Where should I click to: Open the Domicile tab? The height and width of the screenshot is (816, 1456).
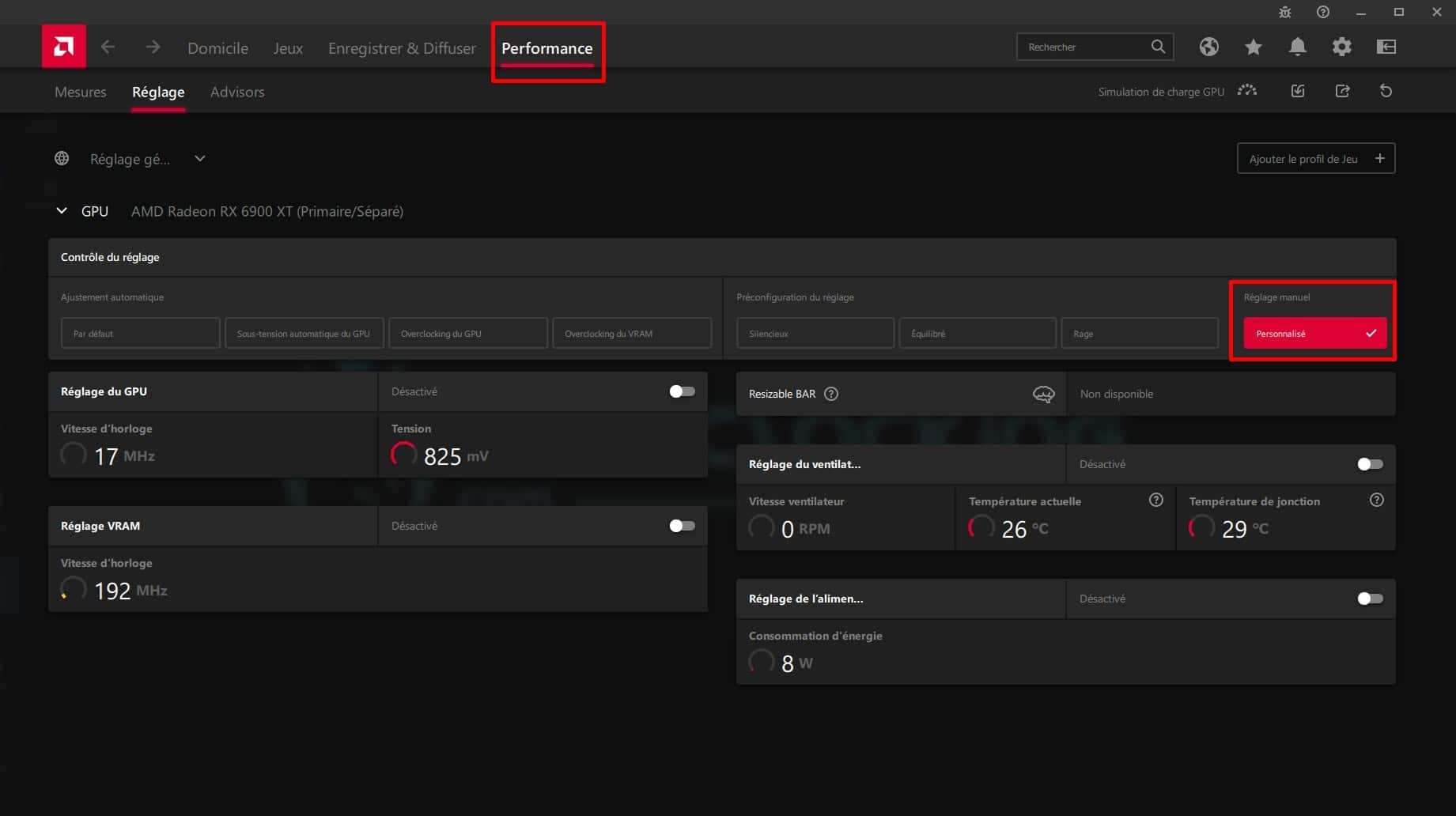pyautogui.click(x=217, y=47)
